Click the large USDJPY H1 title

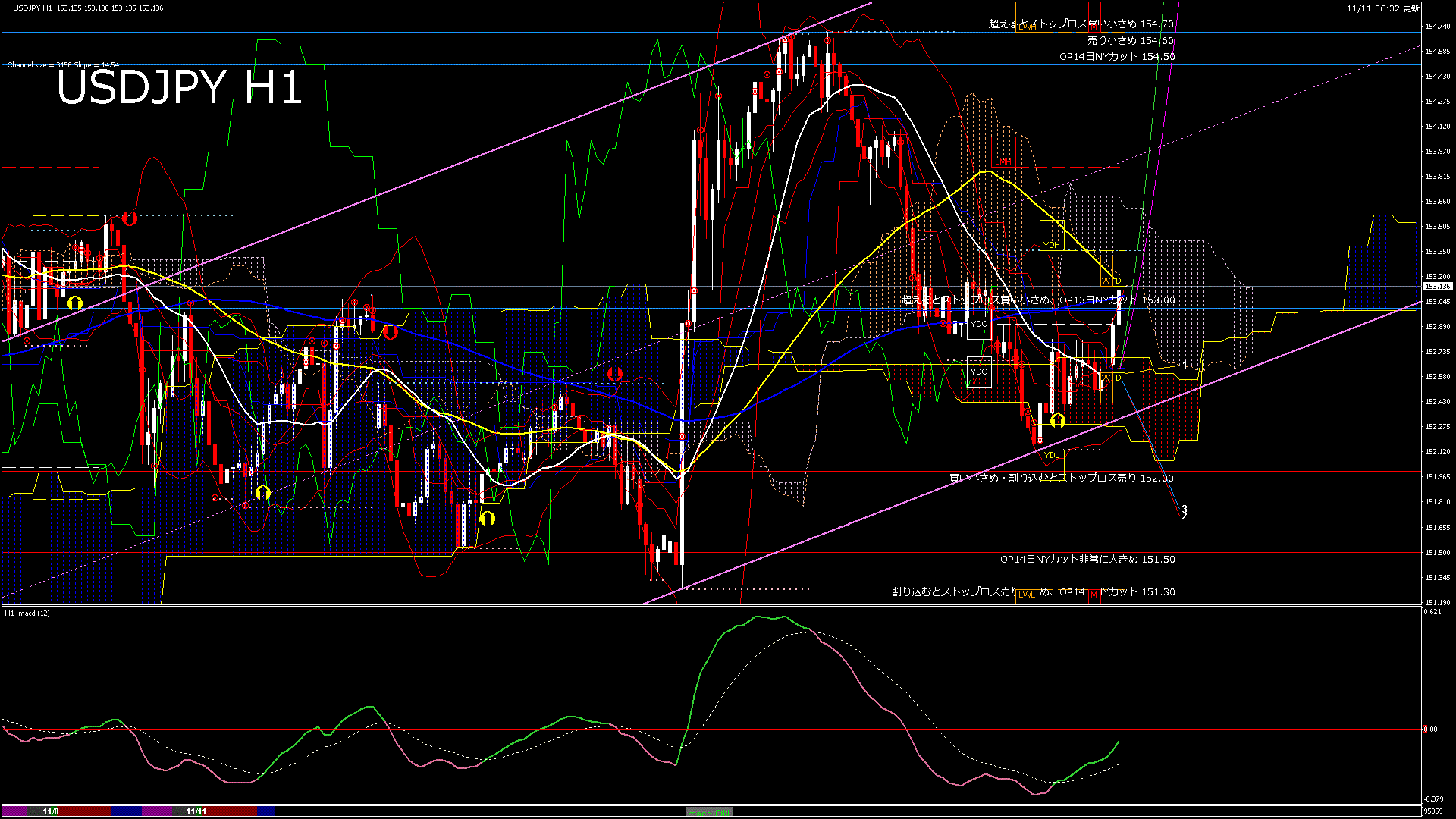(179, 87)
